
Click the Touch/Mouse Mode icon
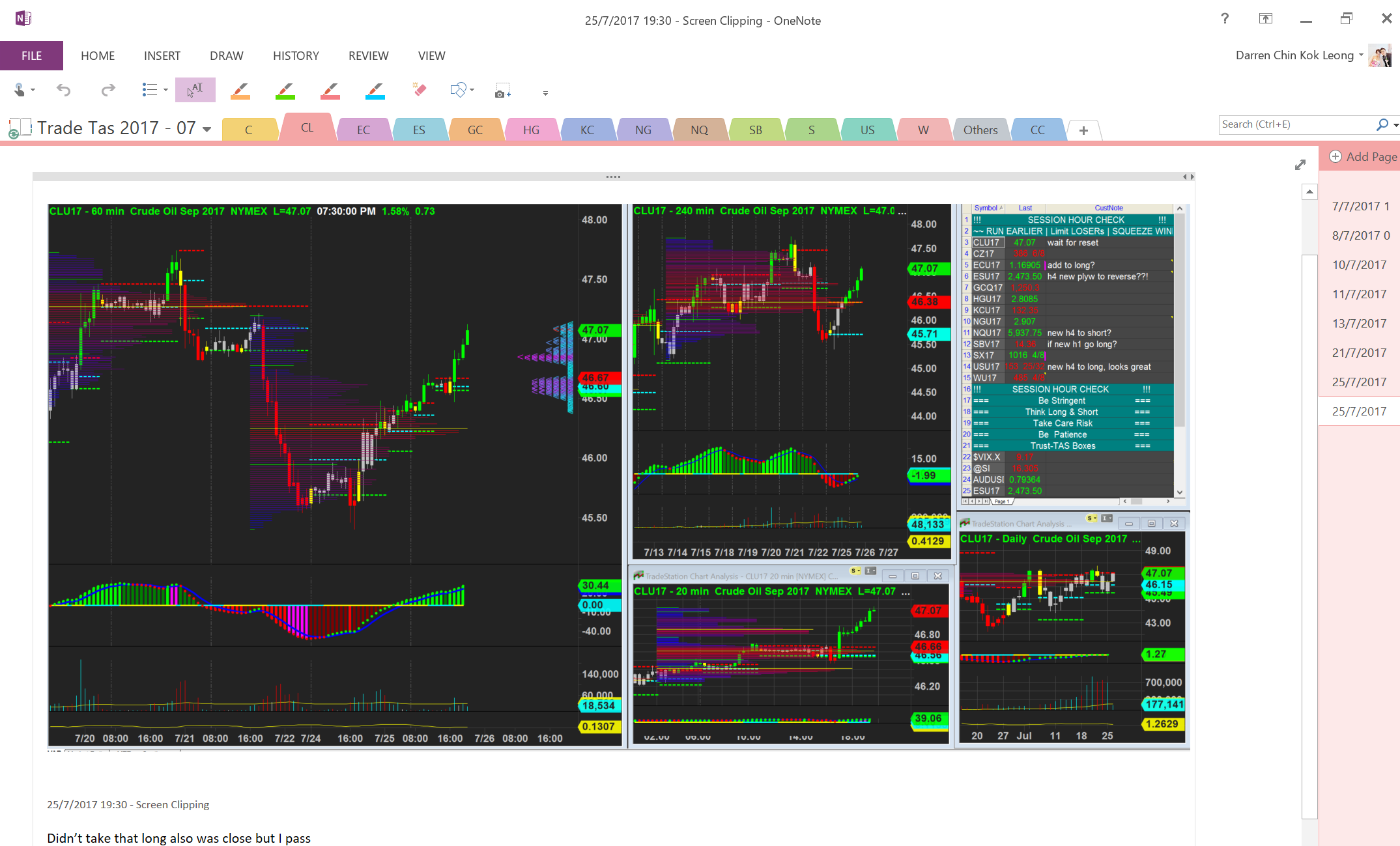tap(20, 90)
